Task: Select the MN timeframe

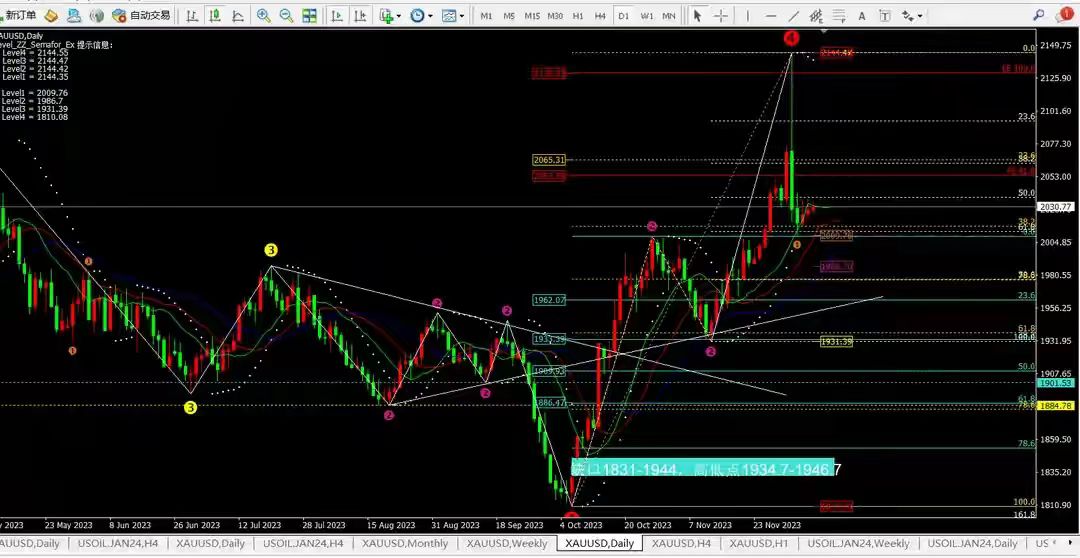Action: pos(668,16)
